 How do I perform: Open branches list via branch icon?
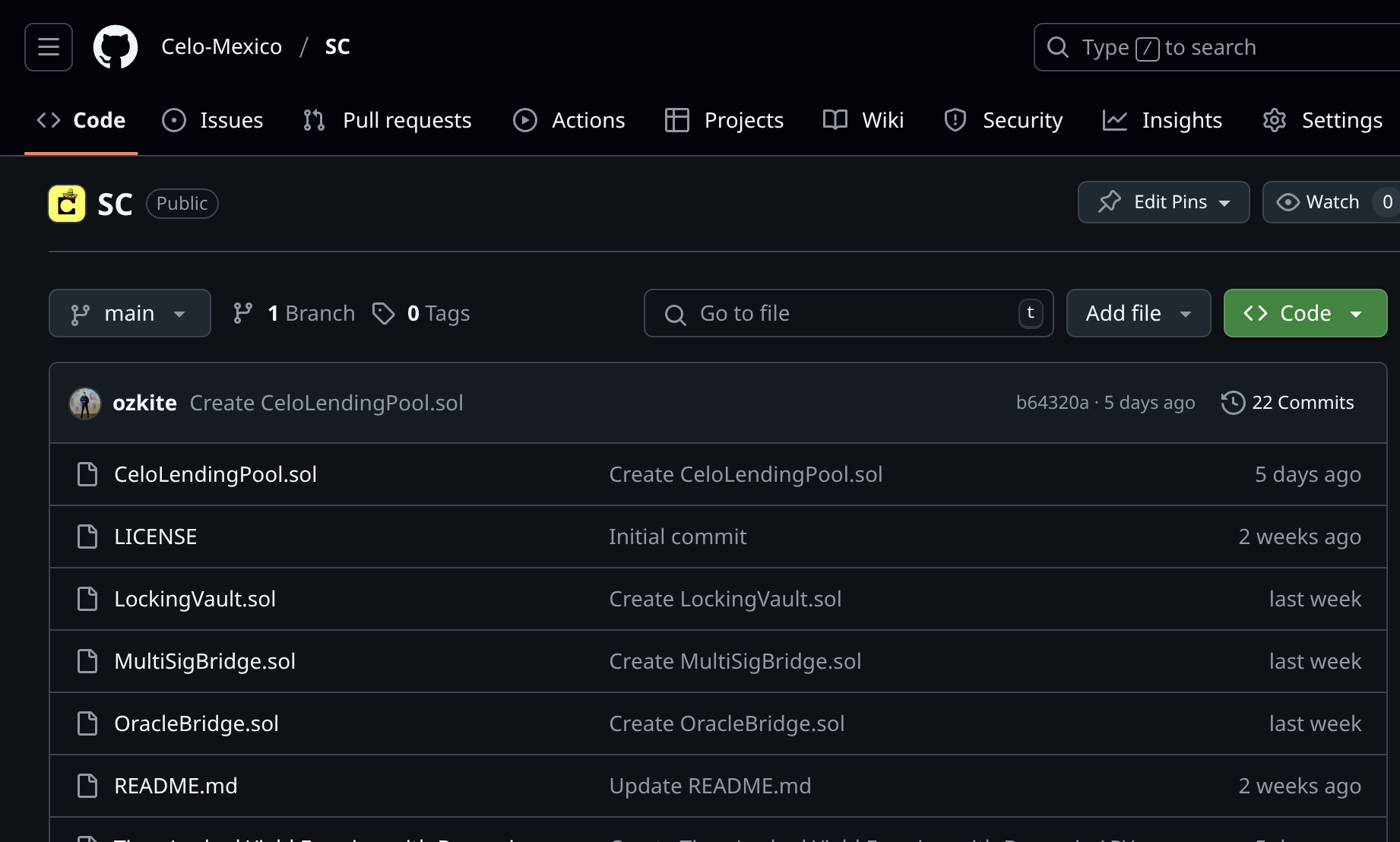tap(243, 313)
